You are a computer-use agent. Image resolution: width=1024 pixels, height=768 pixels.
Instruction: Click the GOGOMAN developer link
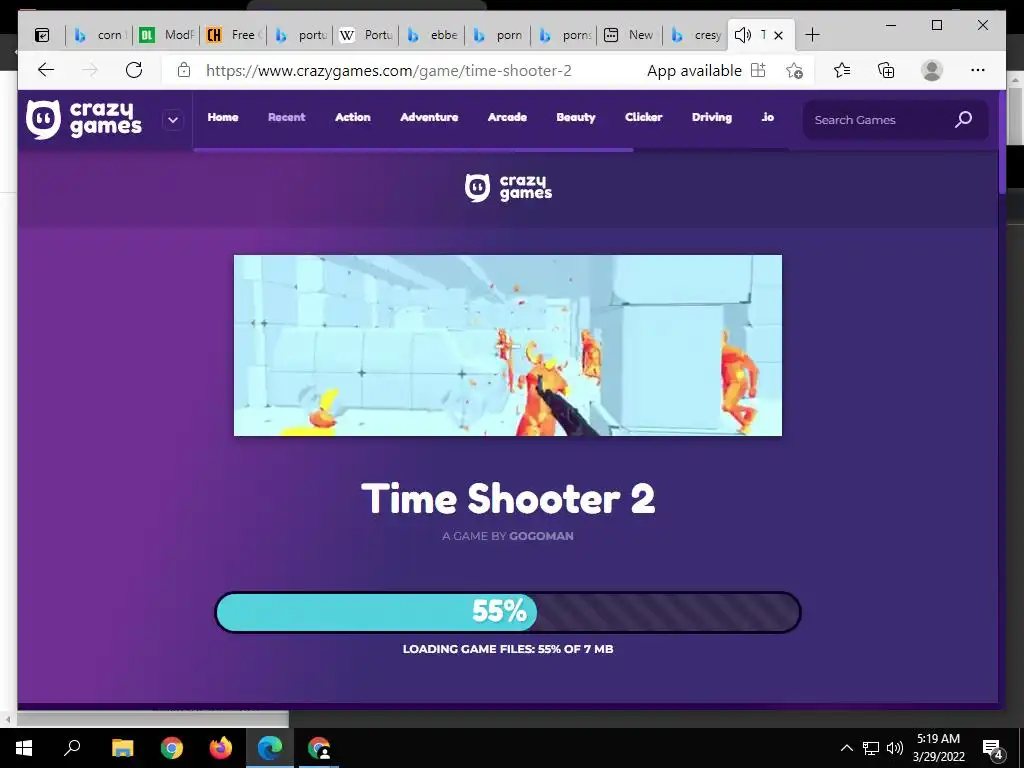(x=541, y=536)
